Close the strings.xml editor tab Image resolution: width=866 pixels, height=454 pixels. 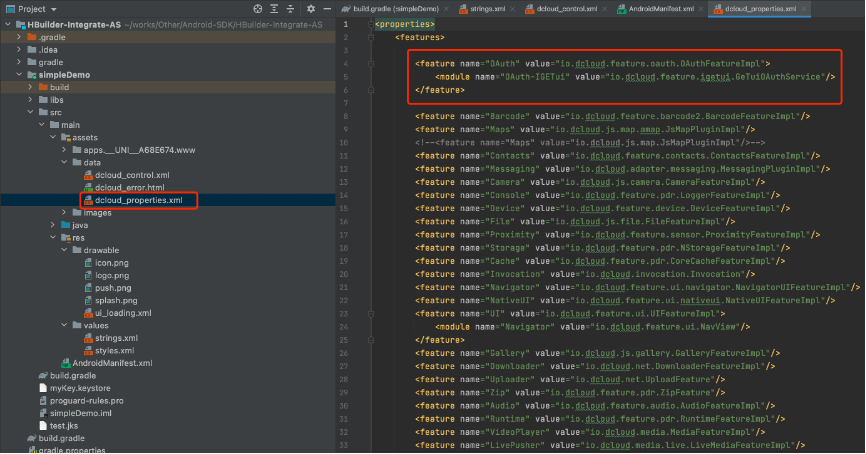pyautogui.click(x=513, y=9)
